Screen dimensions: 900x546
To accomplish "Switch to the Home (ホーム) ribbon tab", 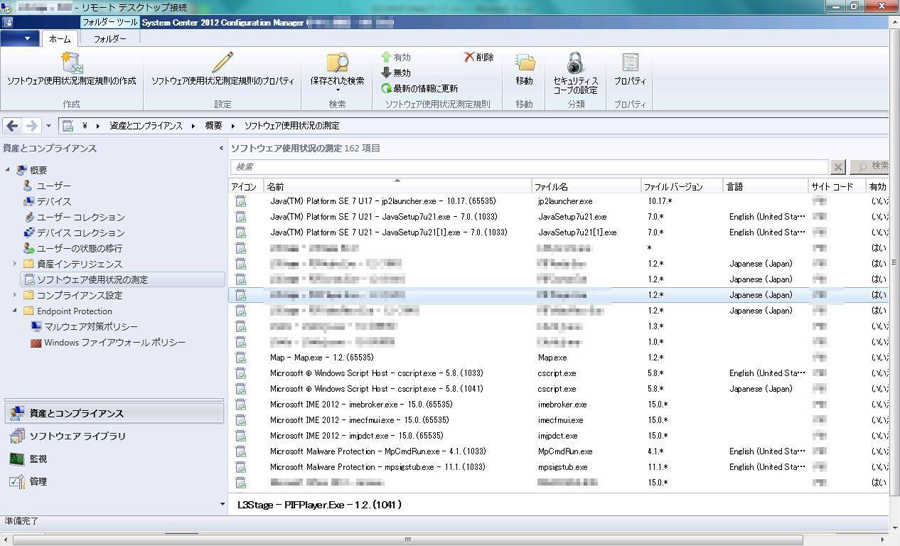I will tap(60, 39).
